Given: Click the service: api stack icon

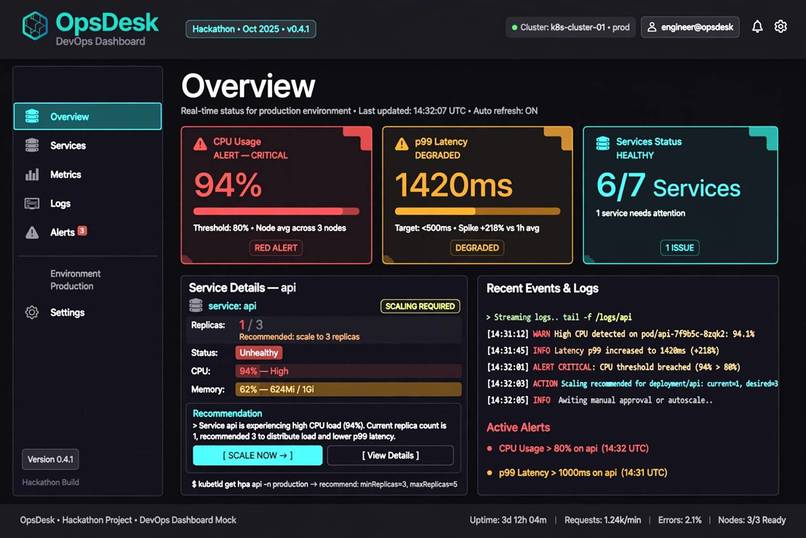Looking at the screenshot, I should [196, 306].
